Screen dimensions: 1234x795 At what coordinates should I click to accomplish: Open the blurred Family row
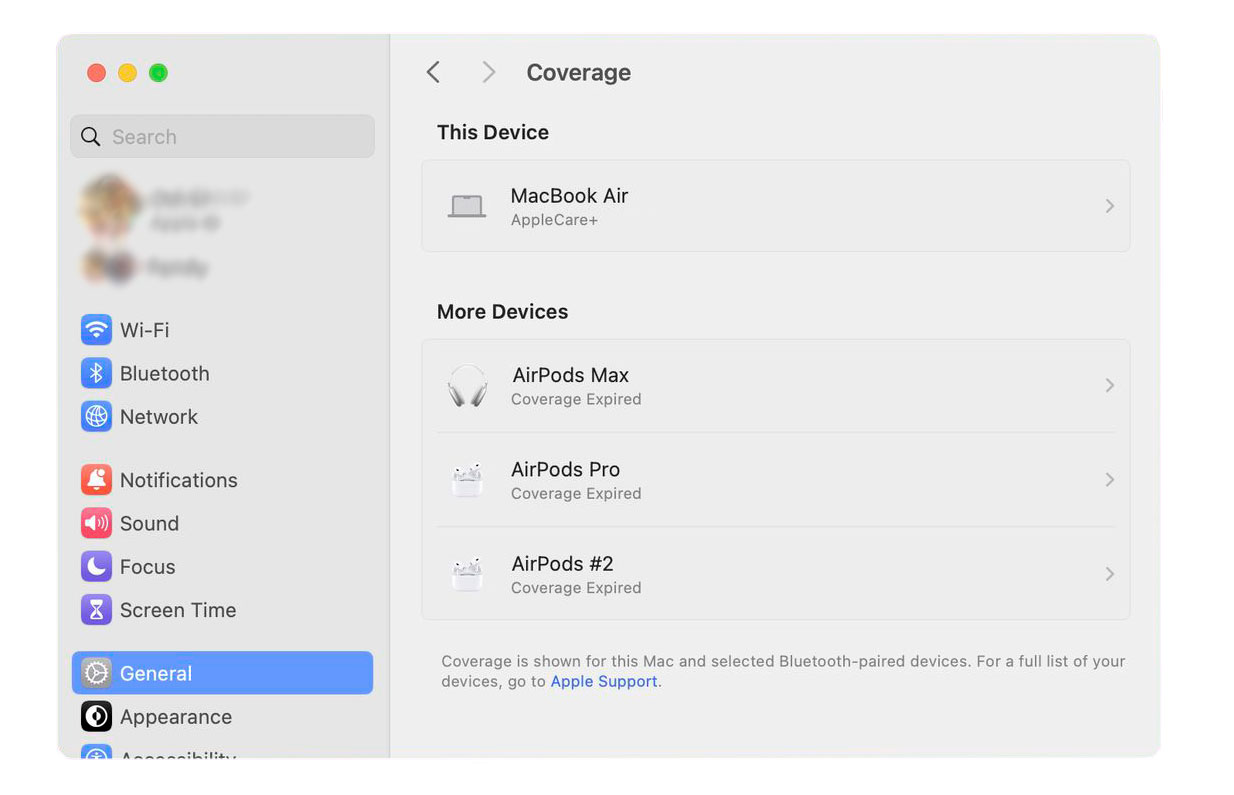(x=222, y=267)
